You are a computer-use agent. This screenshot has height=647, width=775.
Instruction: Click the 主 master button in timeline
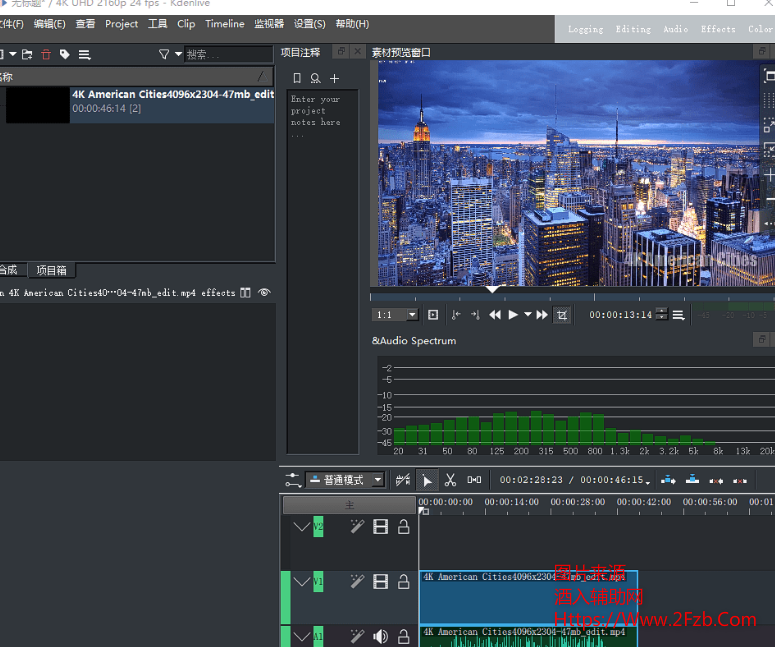point(349,505)
